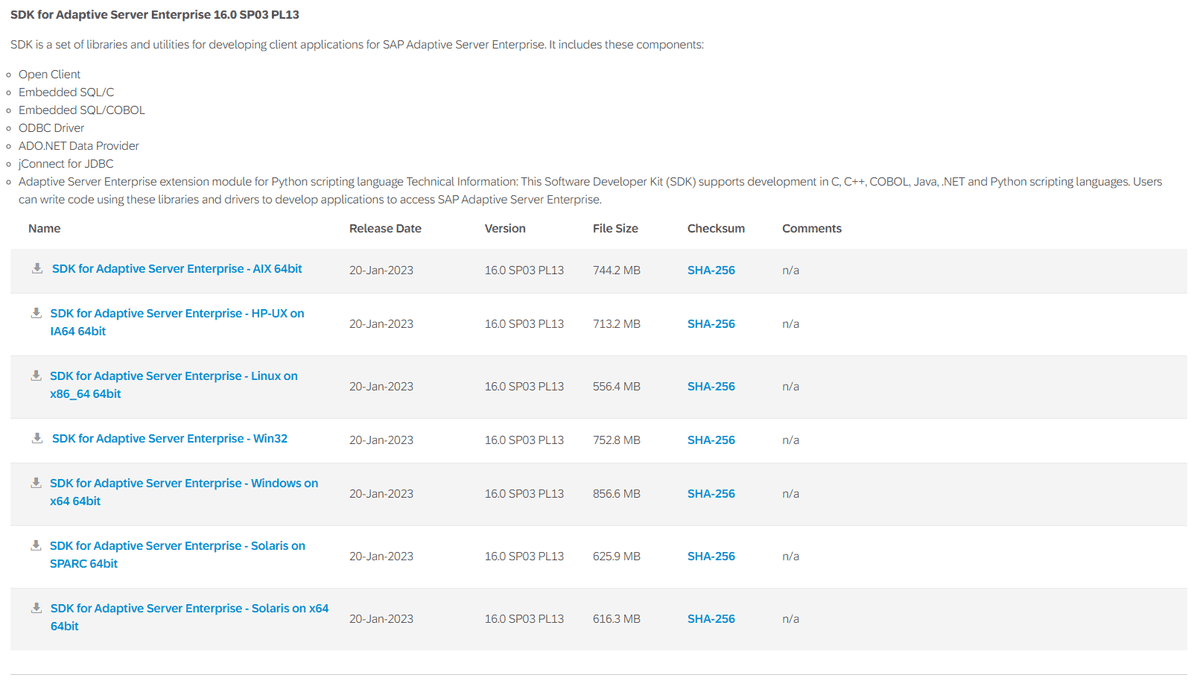Image resolution: width=1200 pixels, height=684 pixels.
Task: Click download icon for Windows x64 SDK
Action: (36, 483)
